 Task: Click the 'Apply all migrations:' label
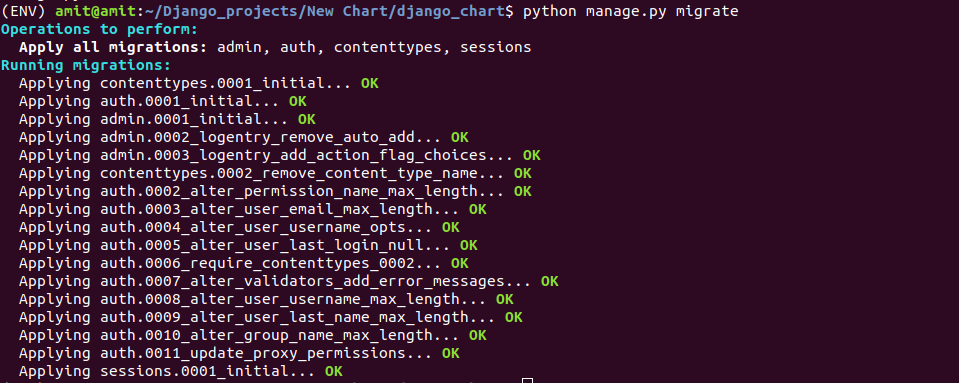pos(113,47)
